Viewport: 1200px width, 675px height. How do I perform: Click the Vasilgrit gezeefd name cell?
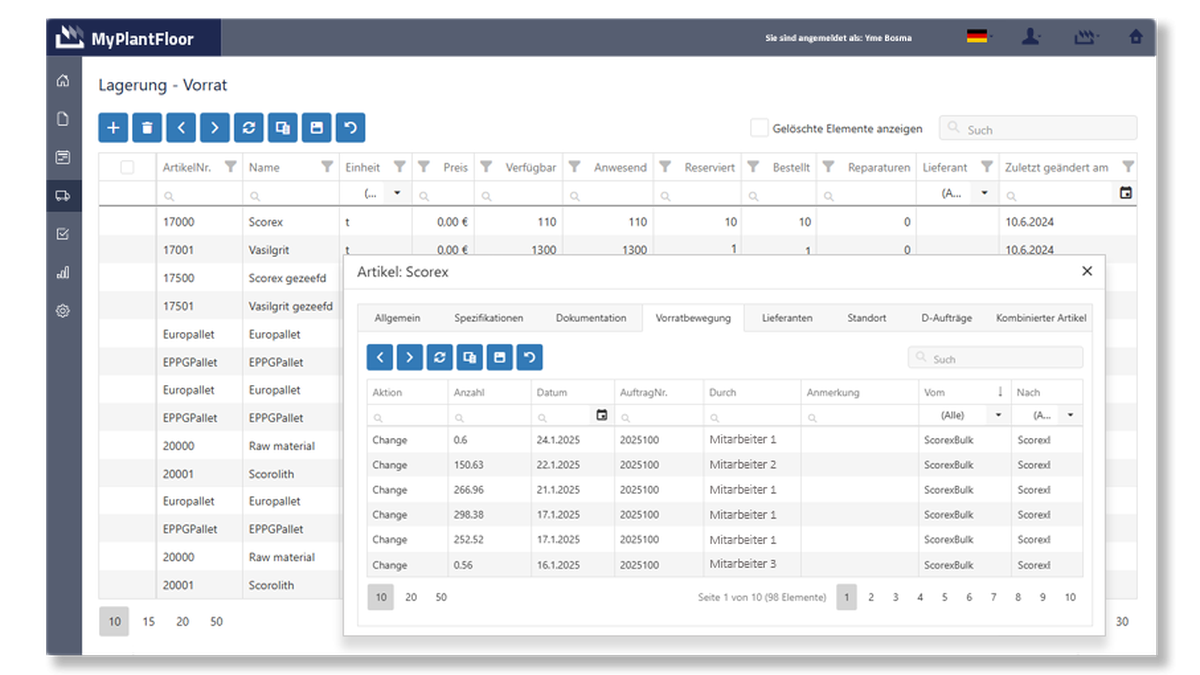[x=290, y=306]
